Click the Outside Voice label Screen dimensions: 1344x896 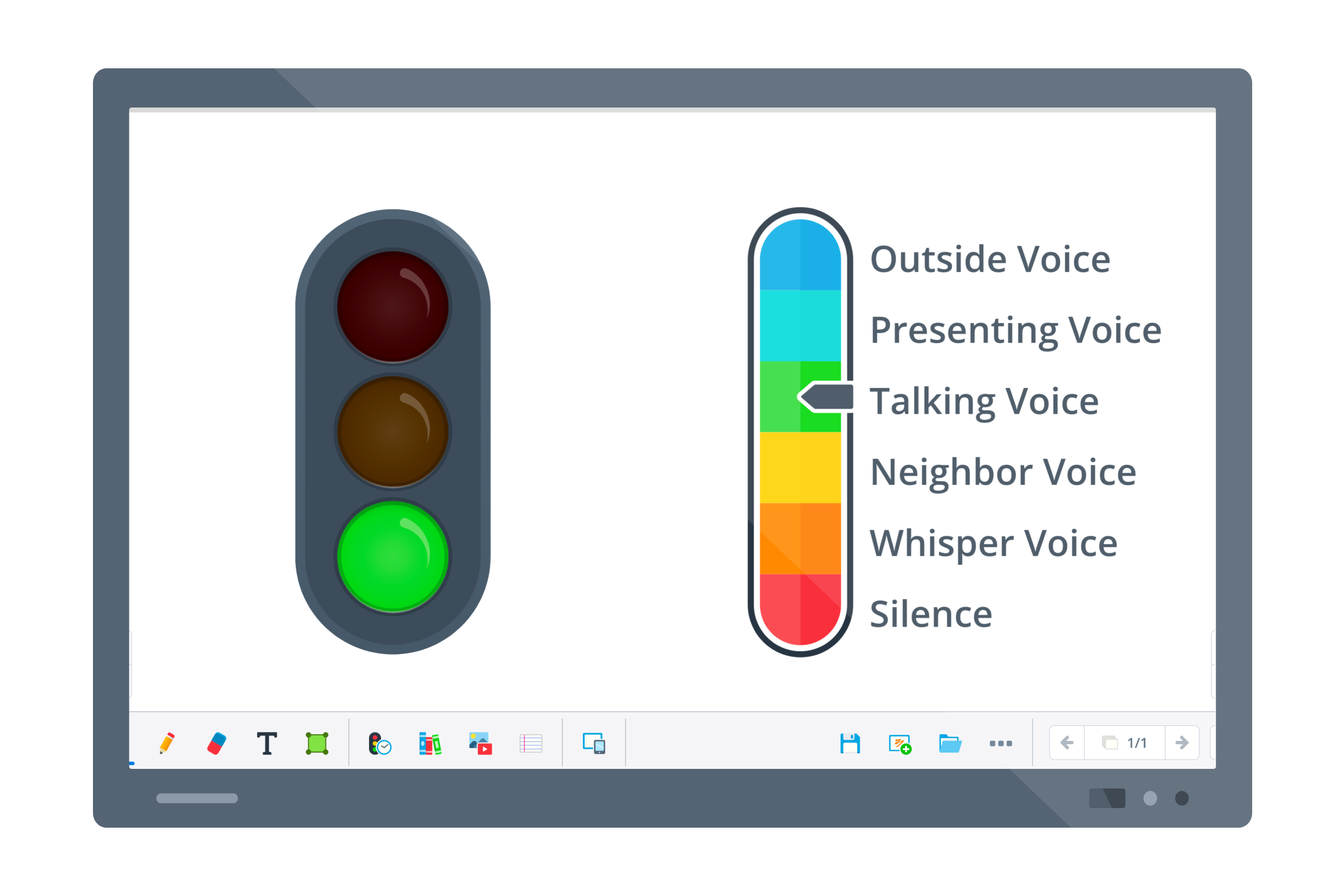pyautogui.click(x=990, y=259)
